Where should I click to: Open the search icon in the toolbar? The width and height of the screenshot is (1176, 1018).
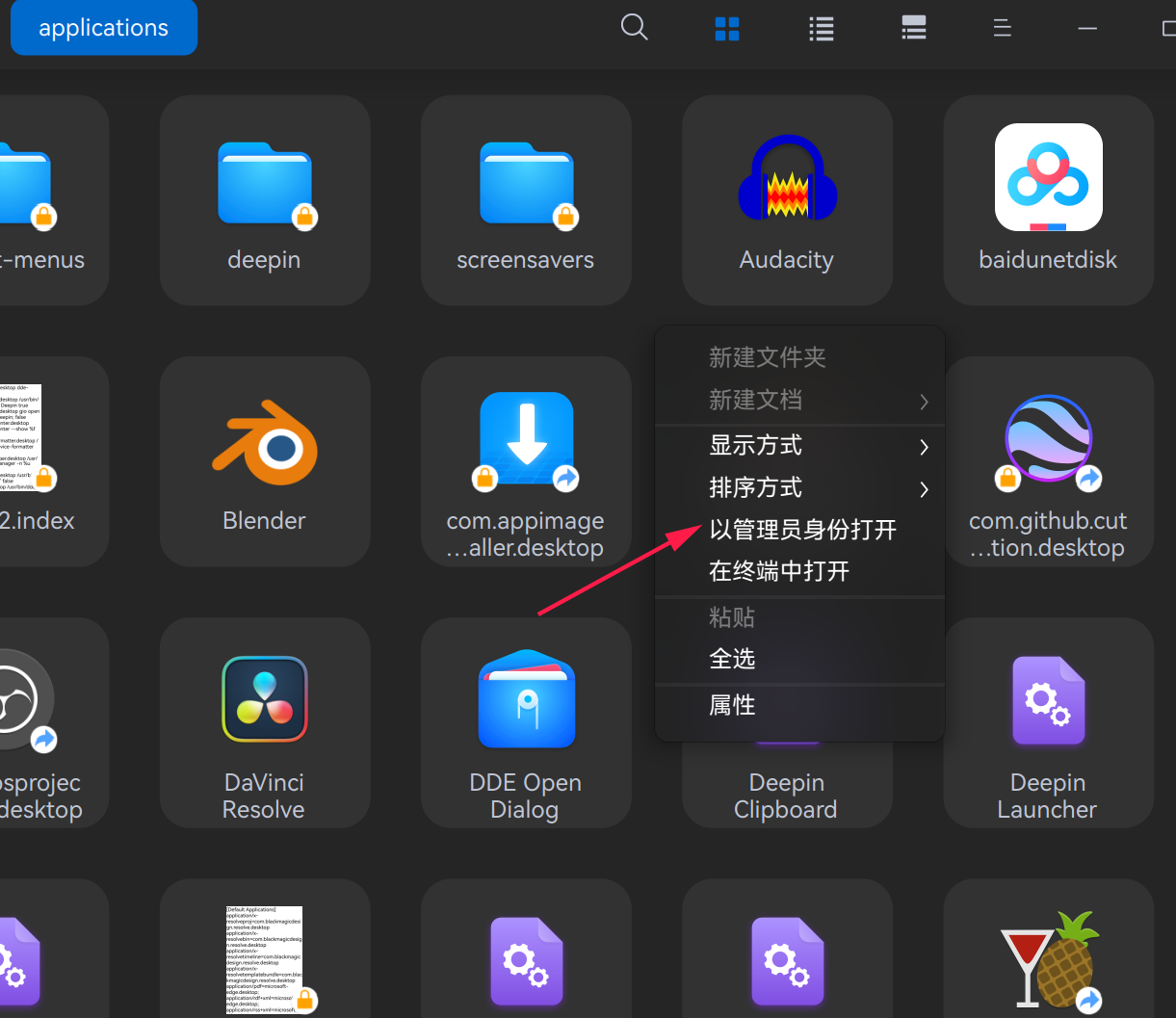[634, 27]
